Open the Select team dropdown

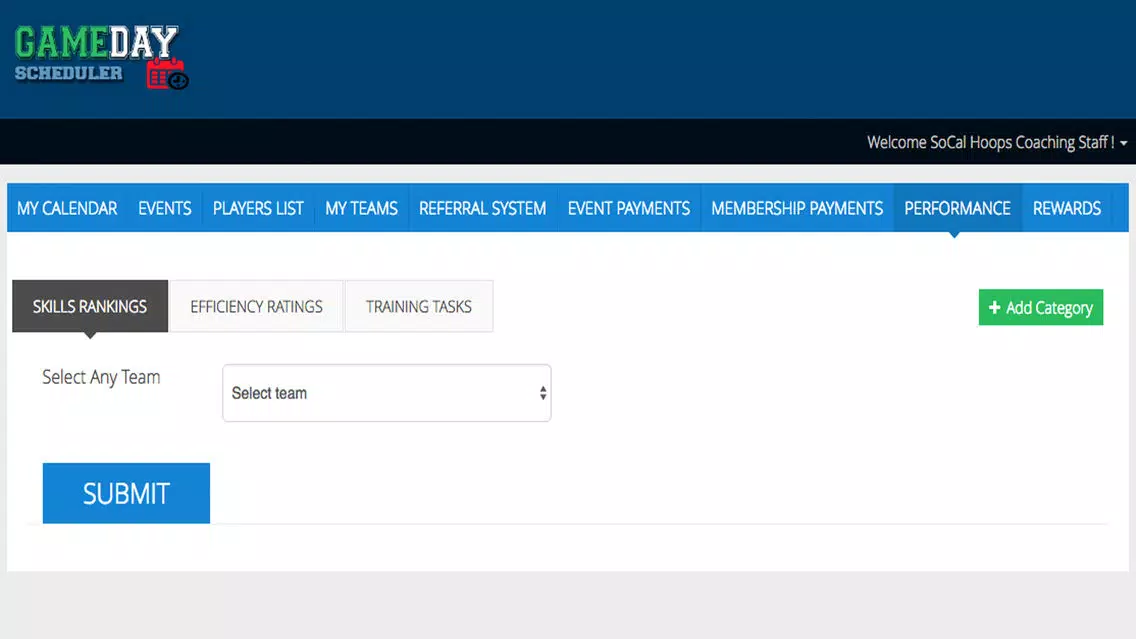coord(387,393)
